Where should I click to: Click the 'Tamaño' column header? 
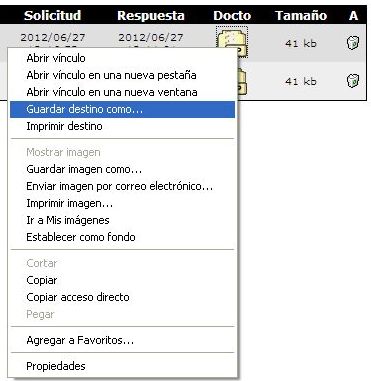301,15
